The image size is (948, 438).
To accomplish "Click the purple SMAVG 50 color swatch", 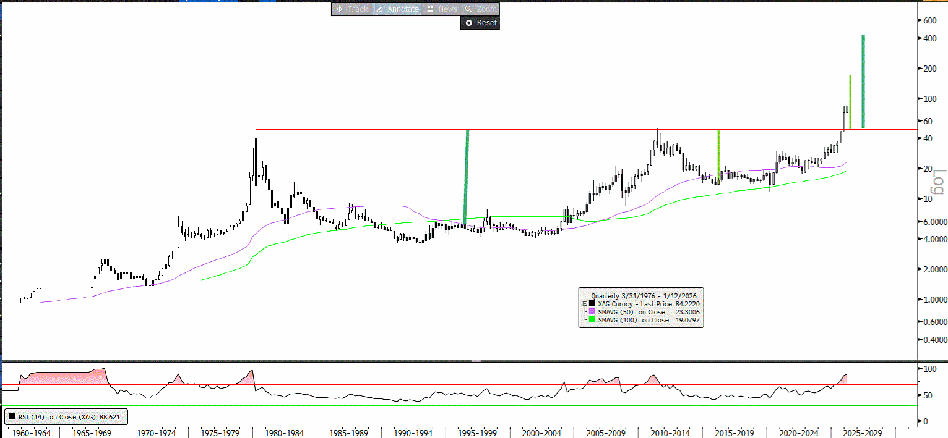I will coord(592,311).
